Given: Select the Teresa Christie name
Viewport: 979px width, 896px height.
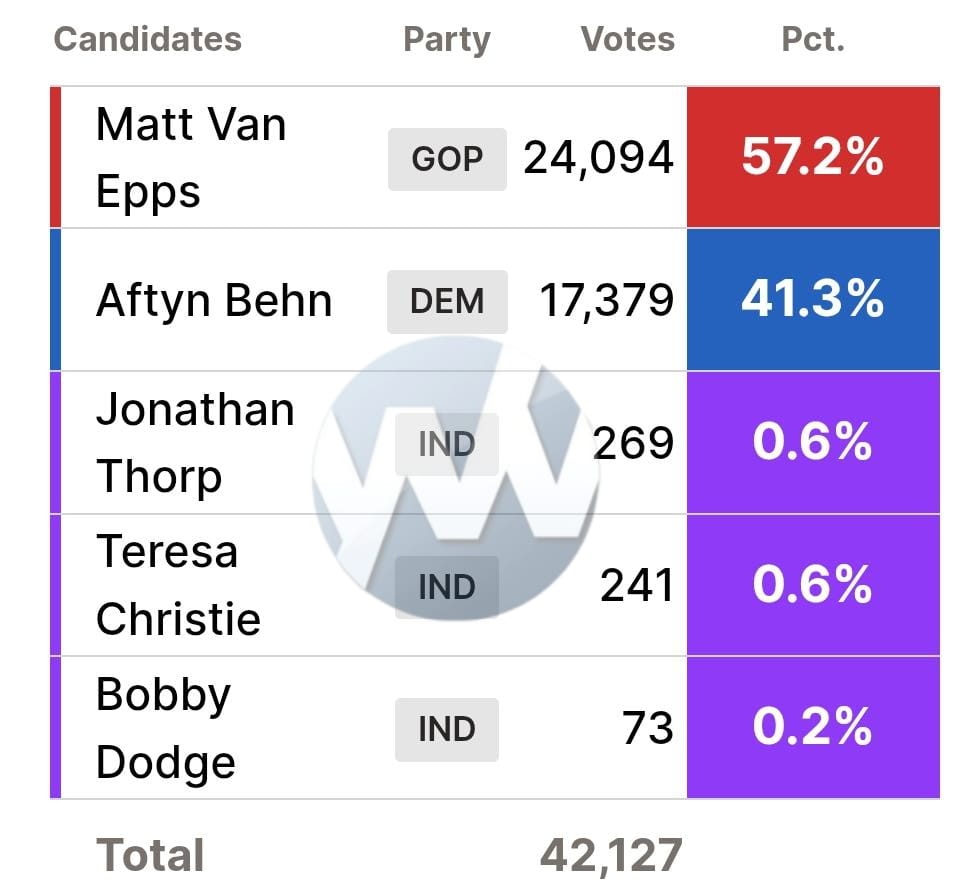Looking at the screenshot, I should [178, 585].
